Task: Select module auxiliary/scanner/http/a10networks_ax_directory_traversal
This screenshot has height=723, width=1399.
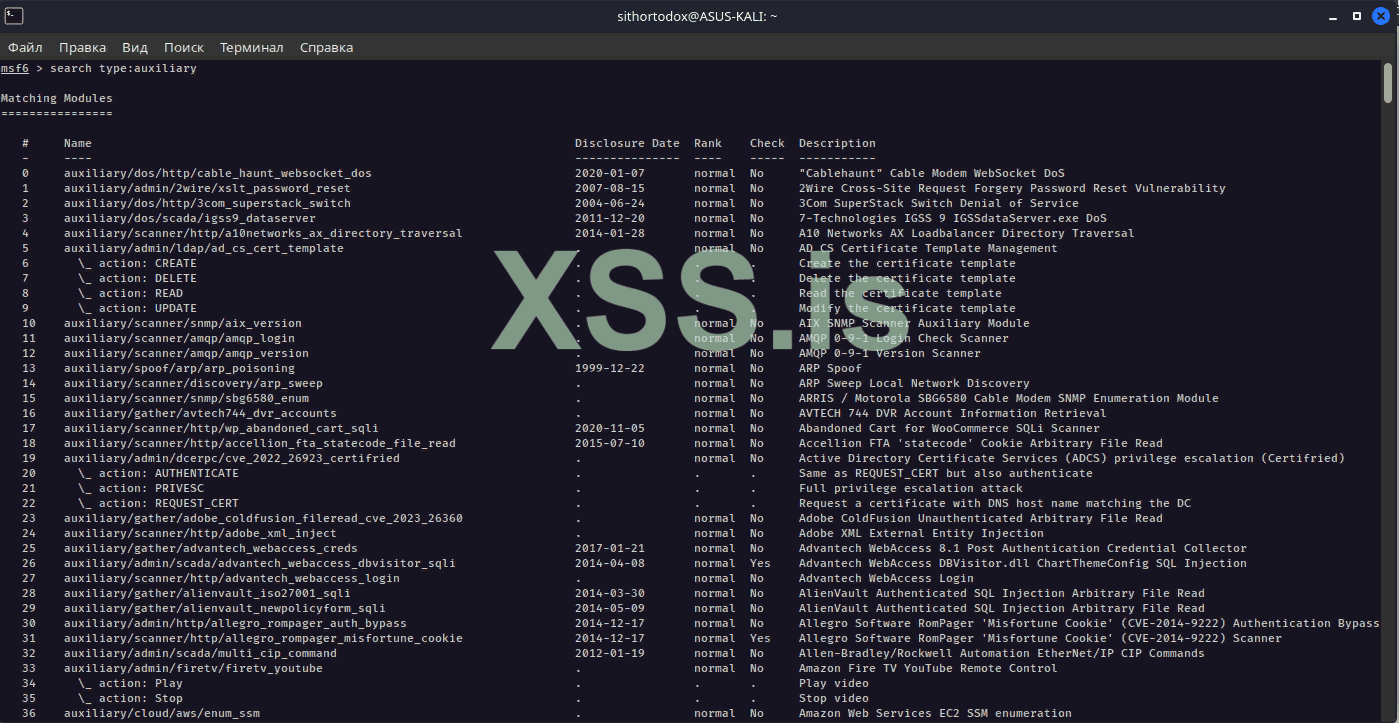Action: [x=263, y=233]
